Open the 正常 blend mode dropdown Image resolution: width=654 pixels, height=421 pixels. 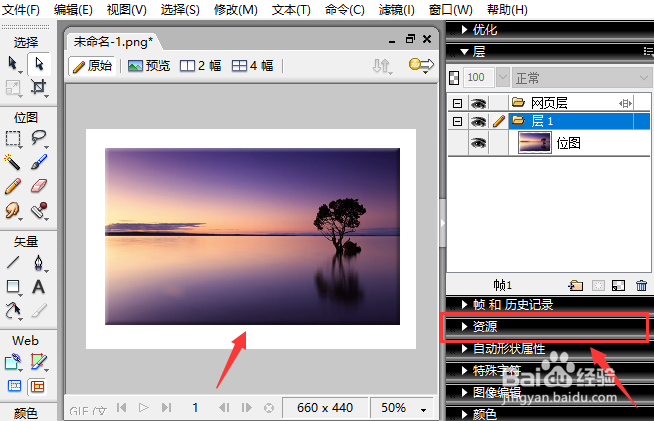pyautogui.click(x=581, y=78)
